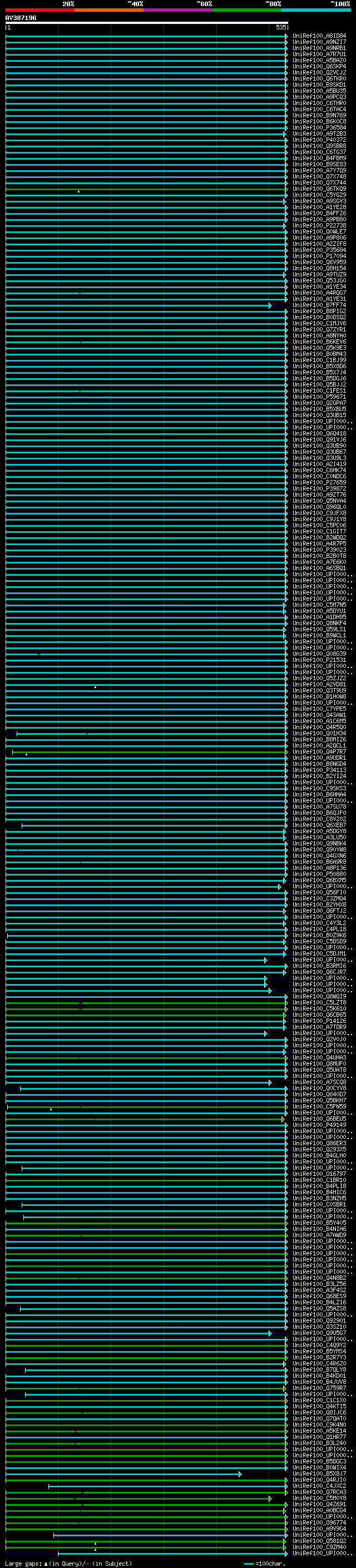356x1568 pixels.
Task: Select the UniRef100_P40372 label
Action: pyautogui.click(x=319, y=140)
